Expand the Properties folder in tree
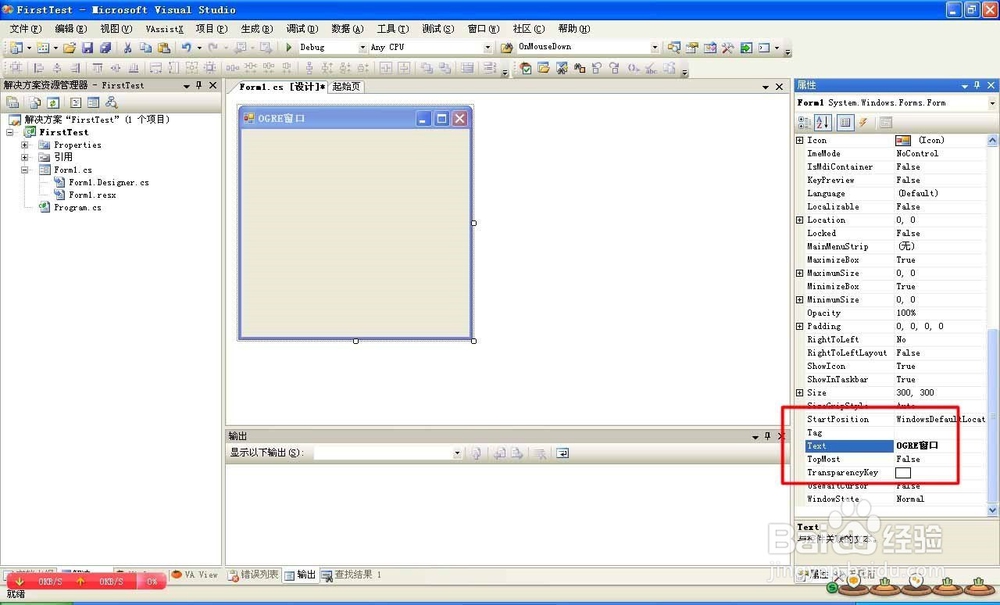Viewport: 1000px width, 605px height. tap(25, 145)
